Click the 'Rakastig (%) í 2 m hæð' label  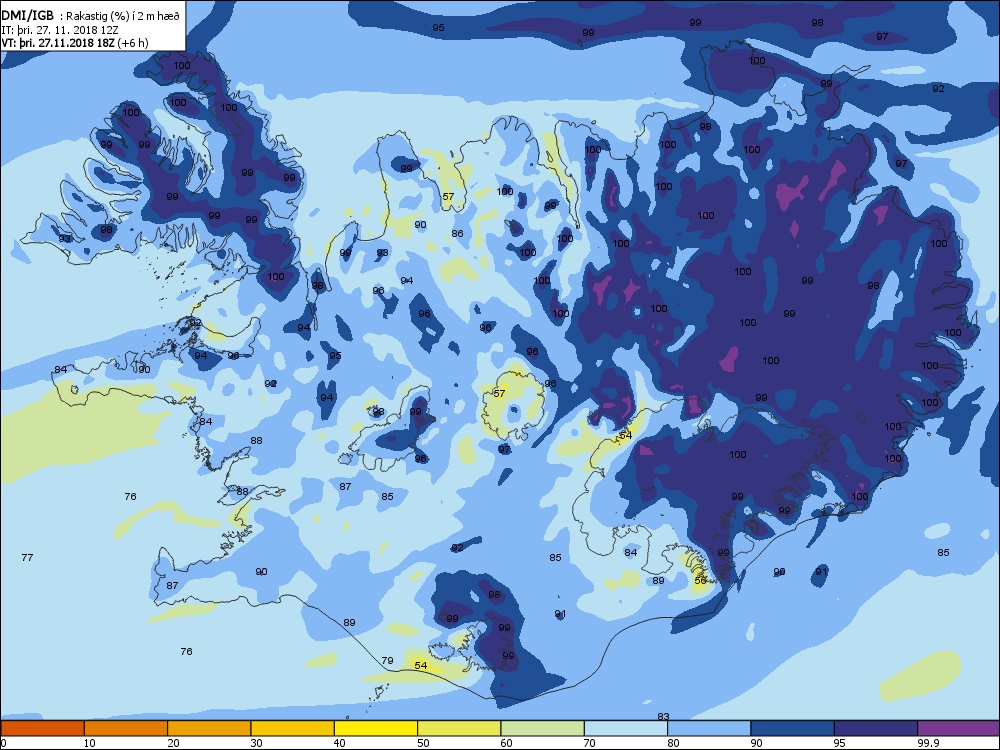click(x=123, y=17)
